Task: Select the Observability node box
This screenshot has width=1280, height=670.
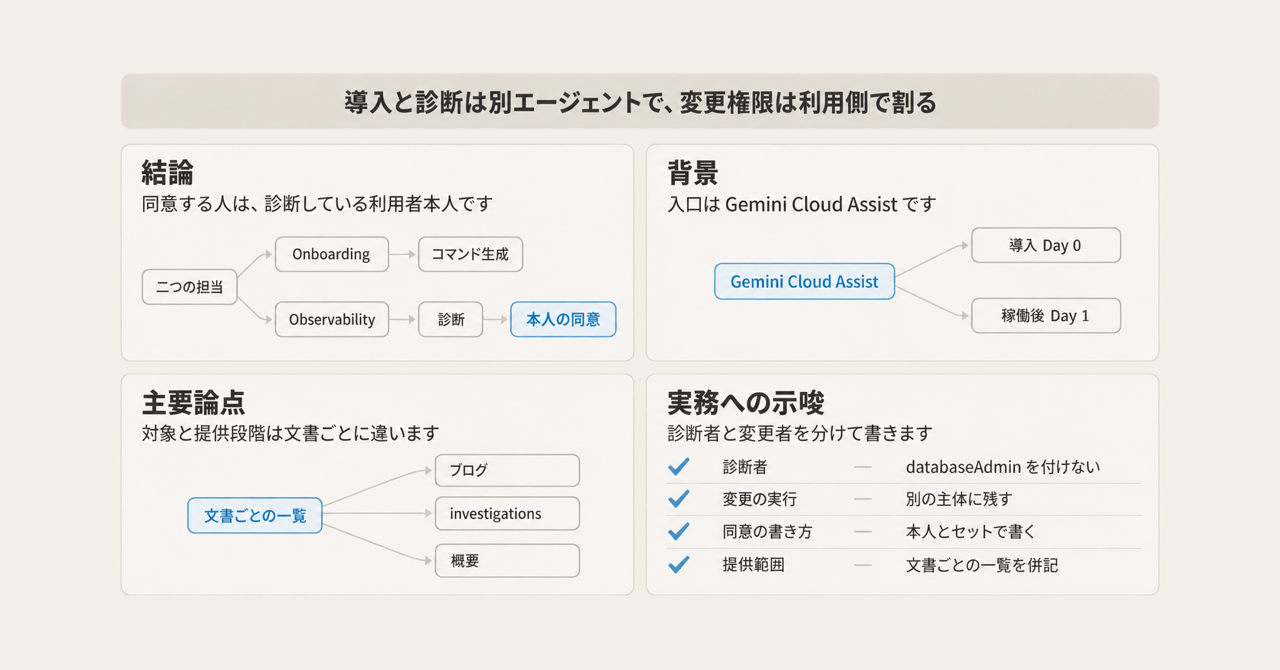Action: (x=332, y=320)
